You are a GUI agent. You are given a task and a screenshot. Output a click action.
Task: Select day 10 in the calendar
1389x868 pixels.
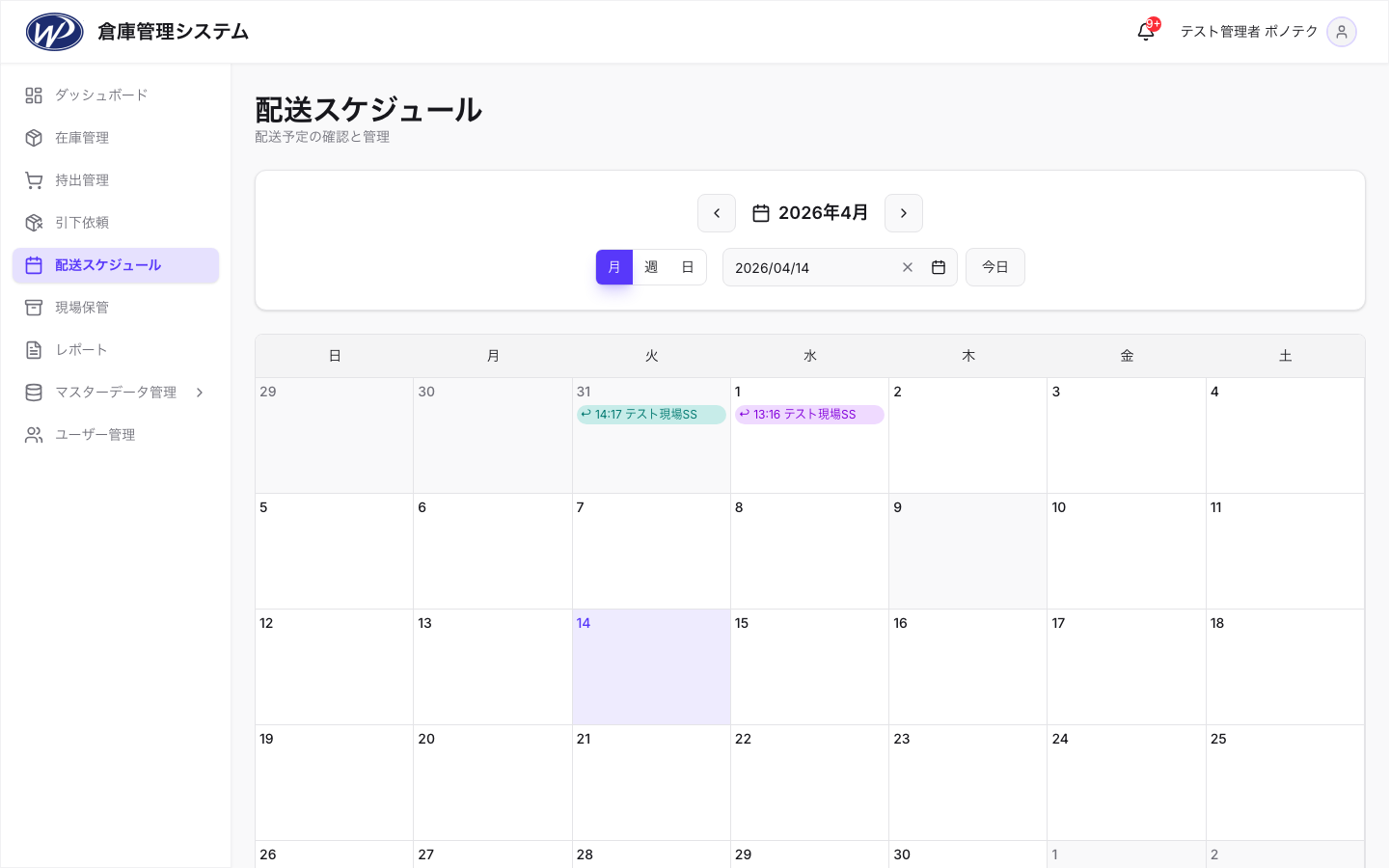1127,552
